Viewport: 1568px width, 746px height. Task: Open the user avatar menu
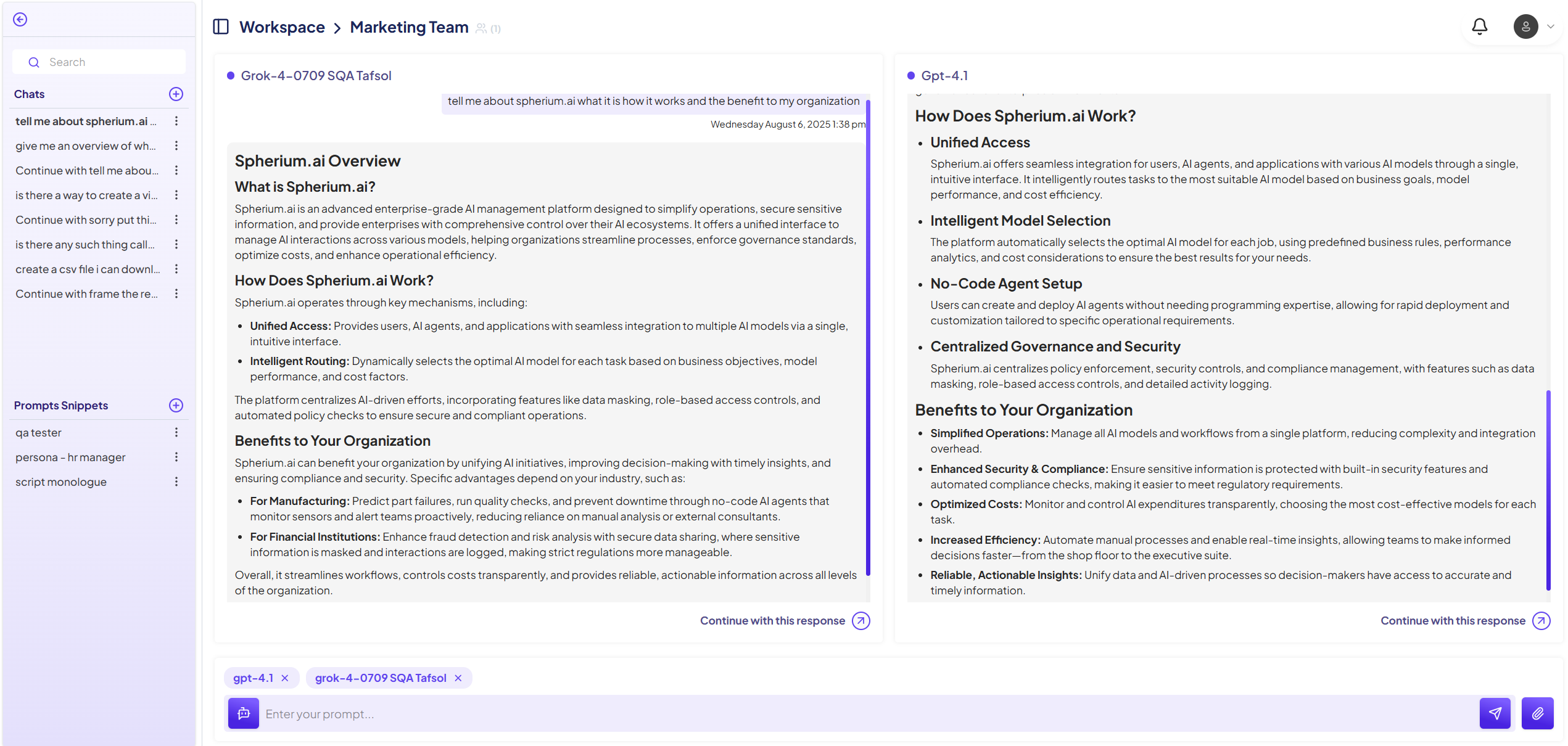[1525, 27]
